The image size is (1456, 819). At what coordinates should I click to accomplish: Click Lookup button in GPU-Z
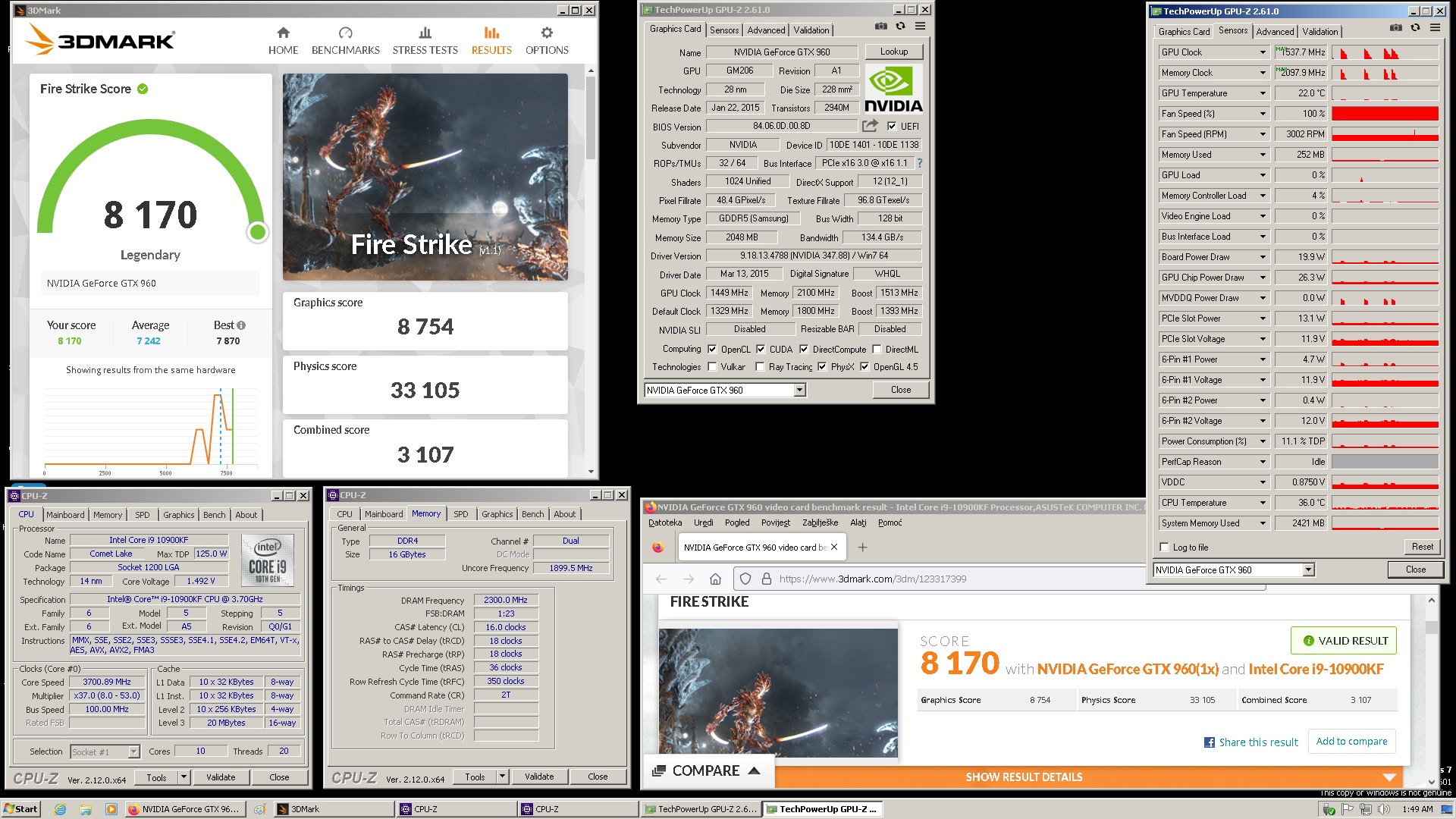(894, 52)
